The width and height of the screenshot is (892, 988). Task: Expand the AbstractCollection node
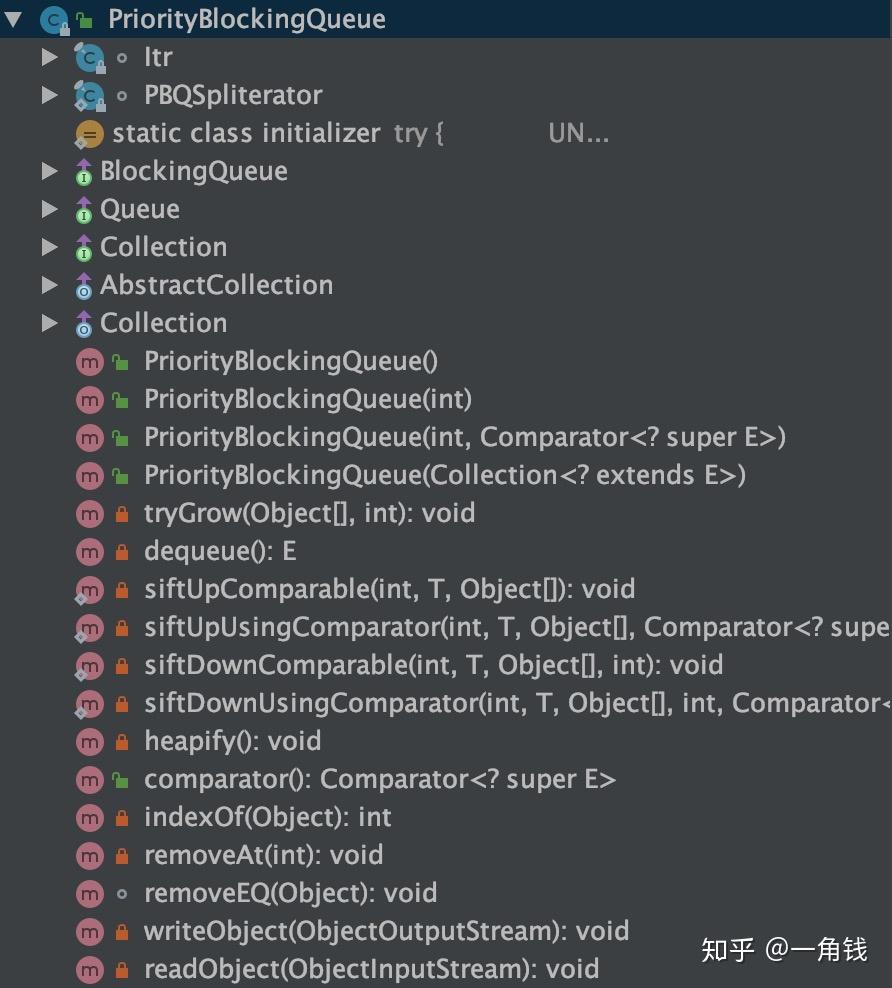(49, 286)
